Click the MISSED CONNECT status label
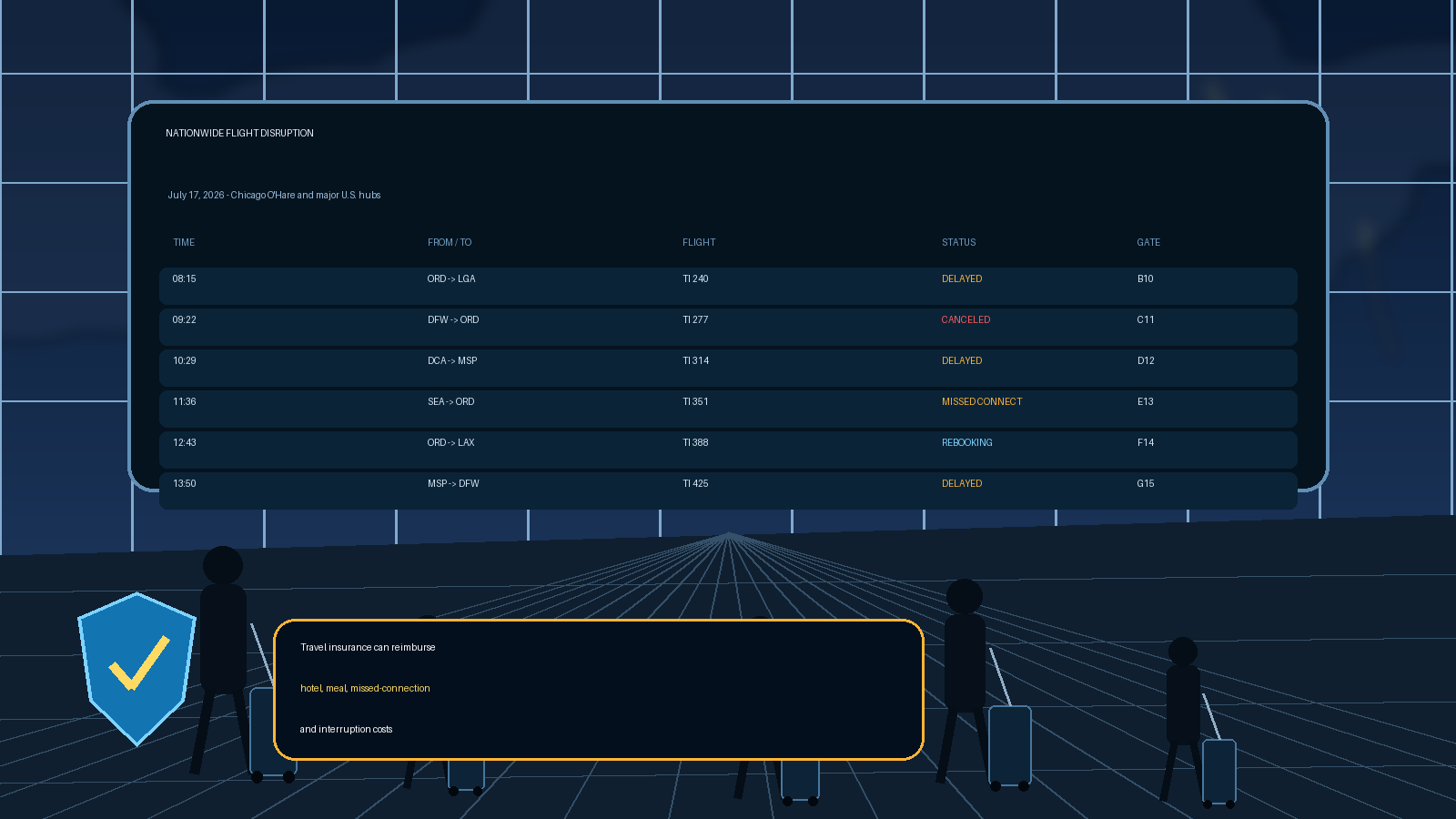The height and width of the screenshot is (819, 1456). [982, 402]
